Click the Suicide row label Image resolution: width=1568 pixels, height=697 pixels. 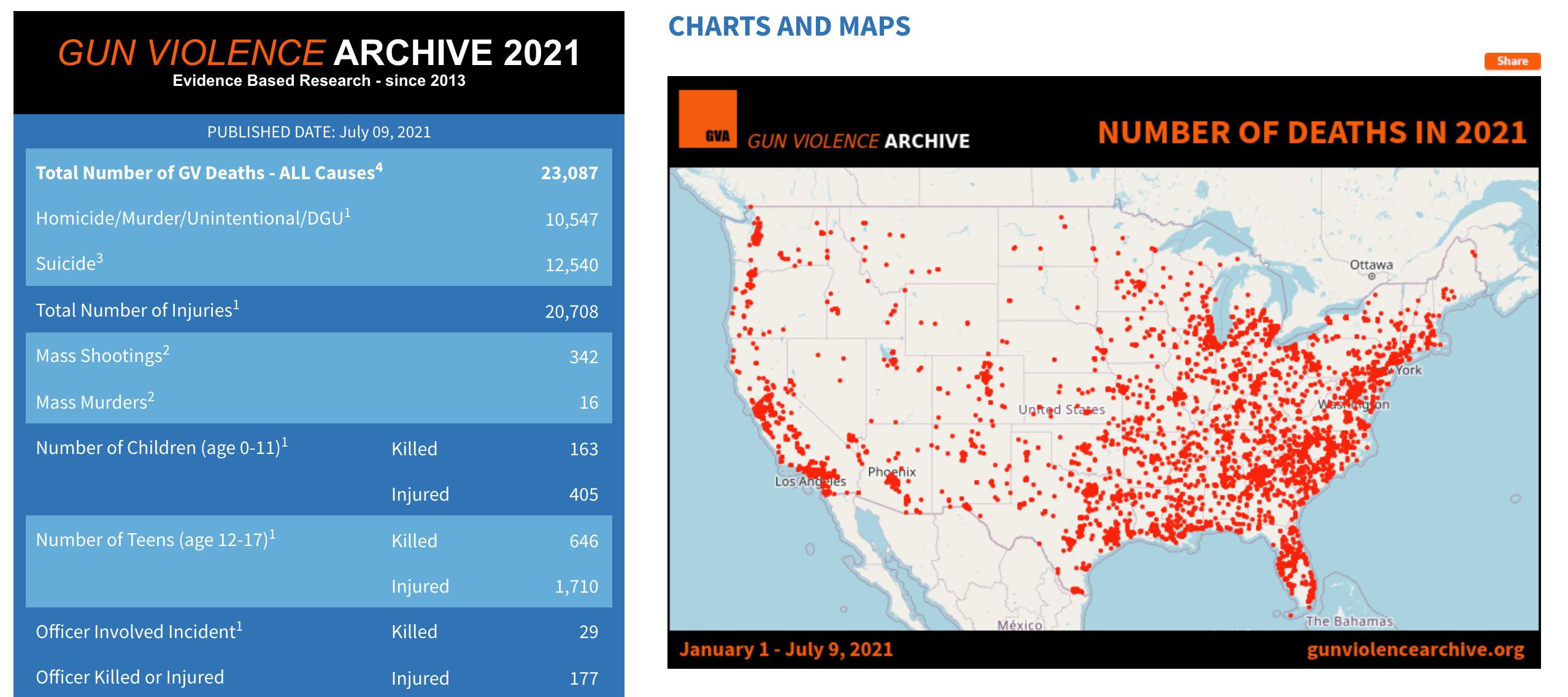[x=69, y=263]
